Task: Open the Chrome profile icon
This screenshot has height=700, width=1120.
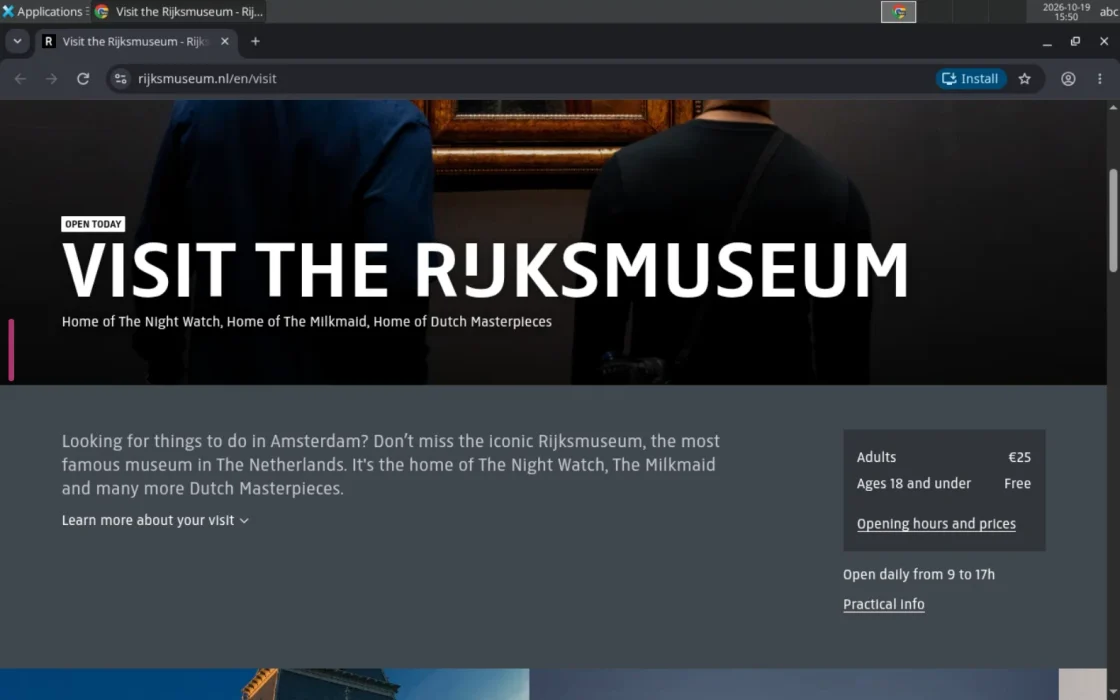Action: click(1068, 79)
